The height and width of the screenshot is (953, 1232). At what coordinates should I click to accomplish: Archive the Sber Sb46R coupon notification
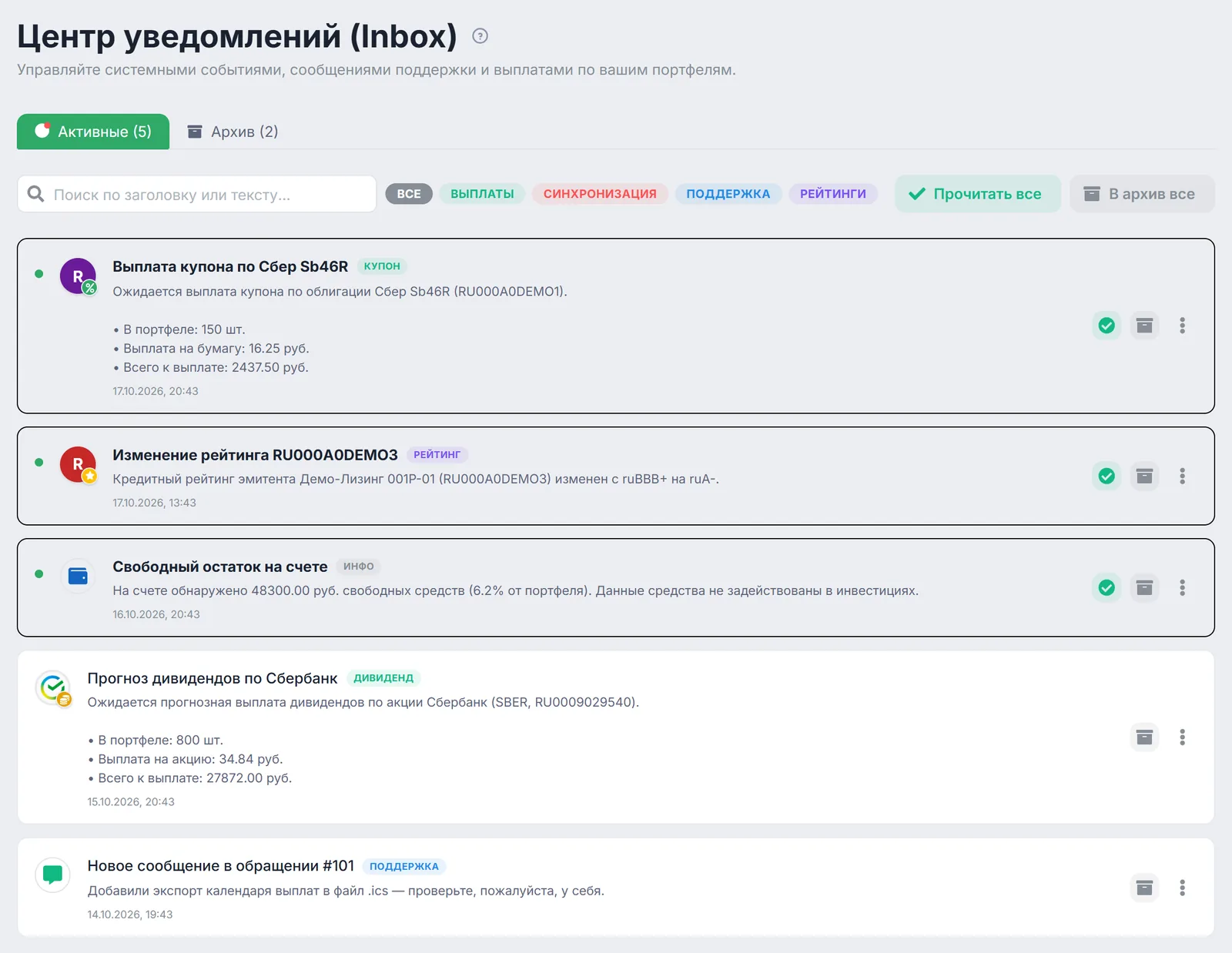click(1145, 326)
